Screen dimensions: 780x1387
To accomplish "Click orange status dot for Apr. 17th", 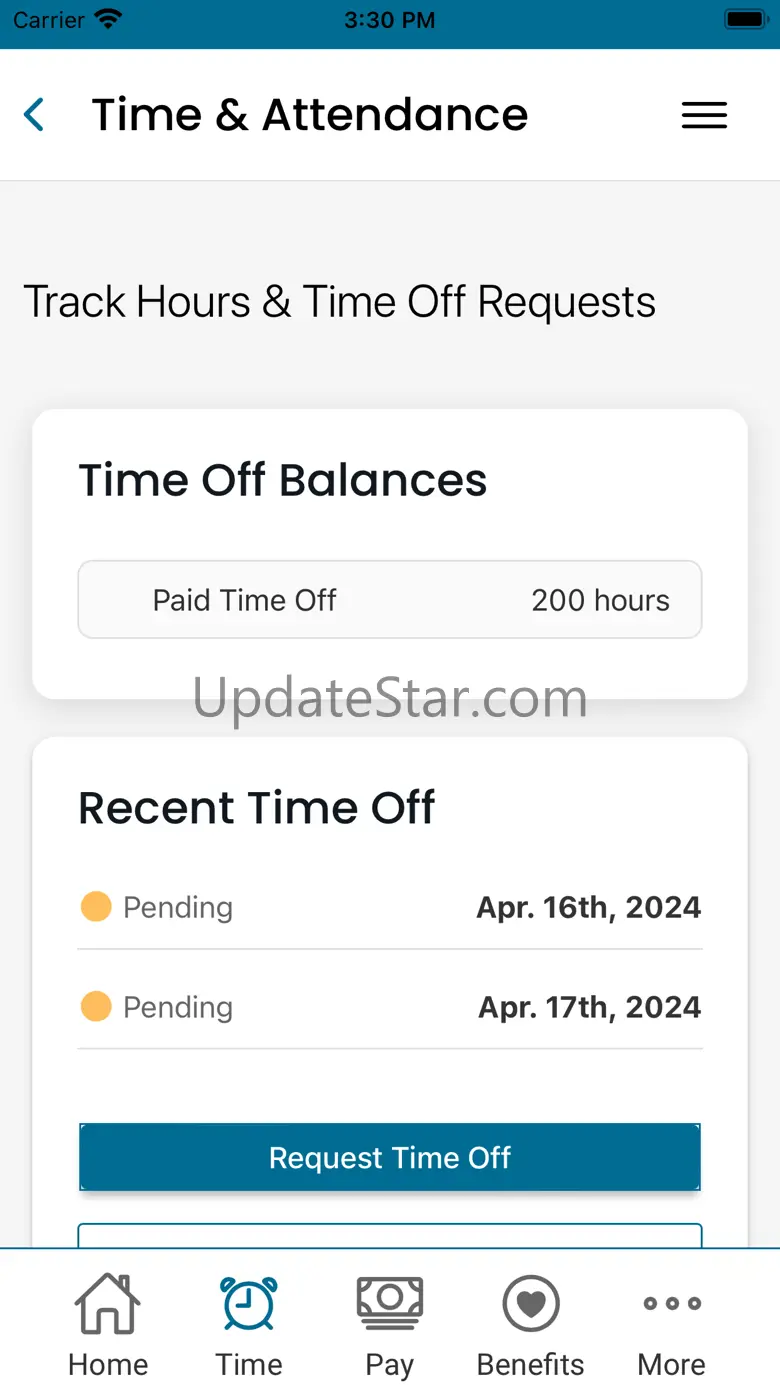I will point(96,1006).
